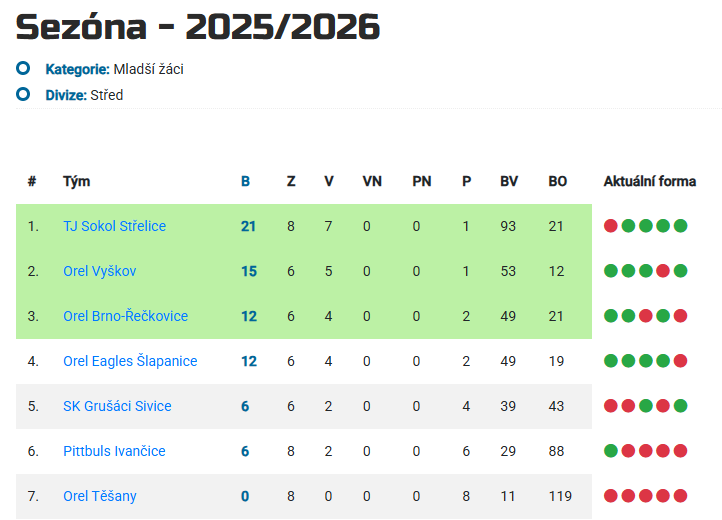Click the bullet icon beside Kategorie
This screenshot has height=520, width=722.
tap(23, 69)
